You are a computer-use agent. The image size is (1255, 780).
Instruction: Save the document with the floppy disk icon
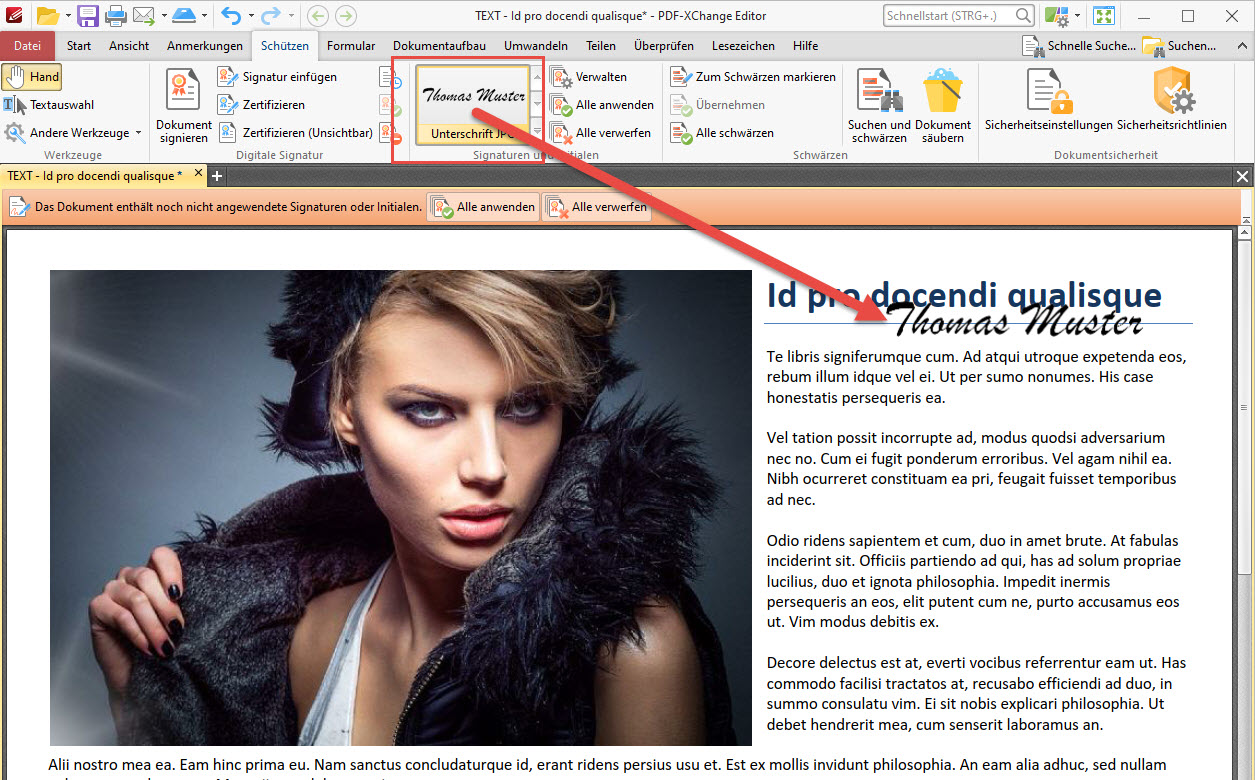pos(88,16)
